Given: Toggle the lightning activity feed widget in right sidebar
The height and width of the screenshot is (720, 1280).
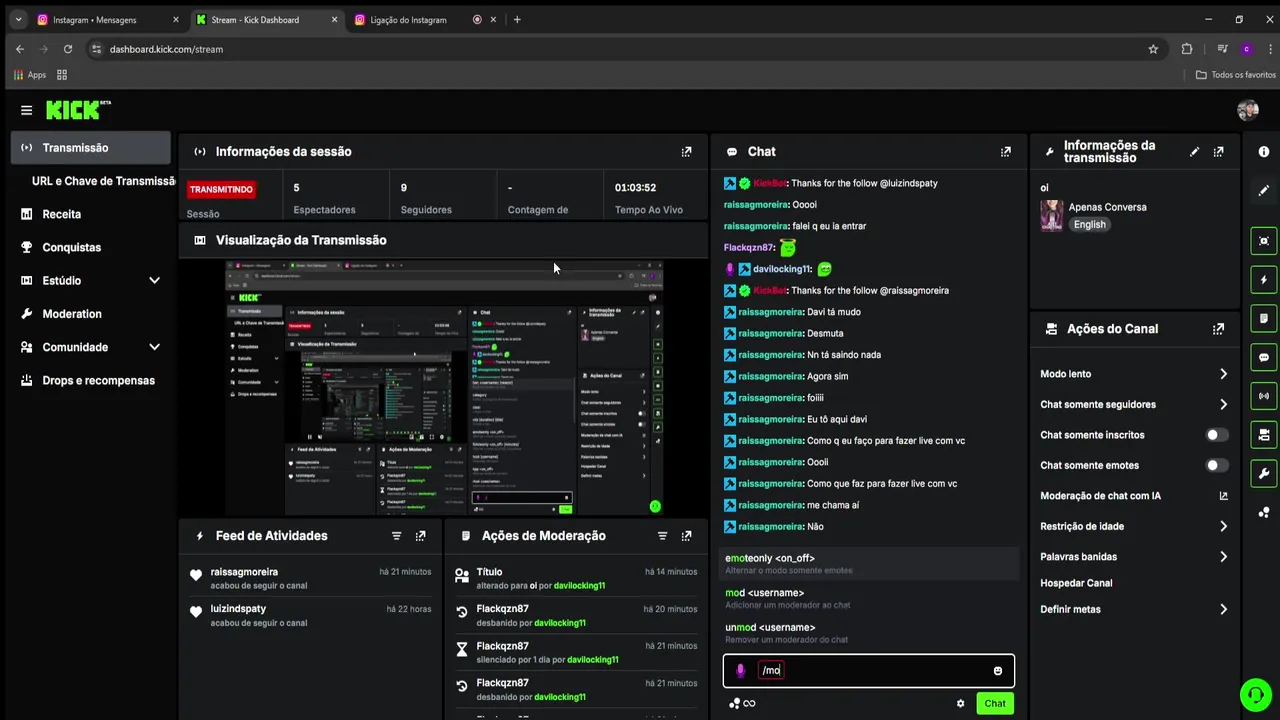Looking at the screenshot, I should [x=1264, y=280].
